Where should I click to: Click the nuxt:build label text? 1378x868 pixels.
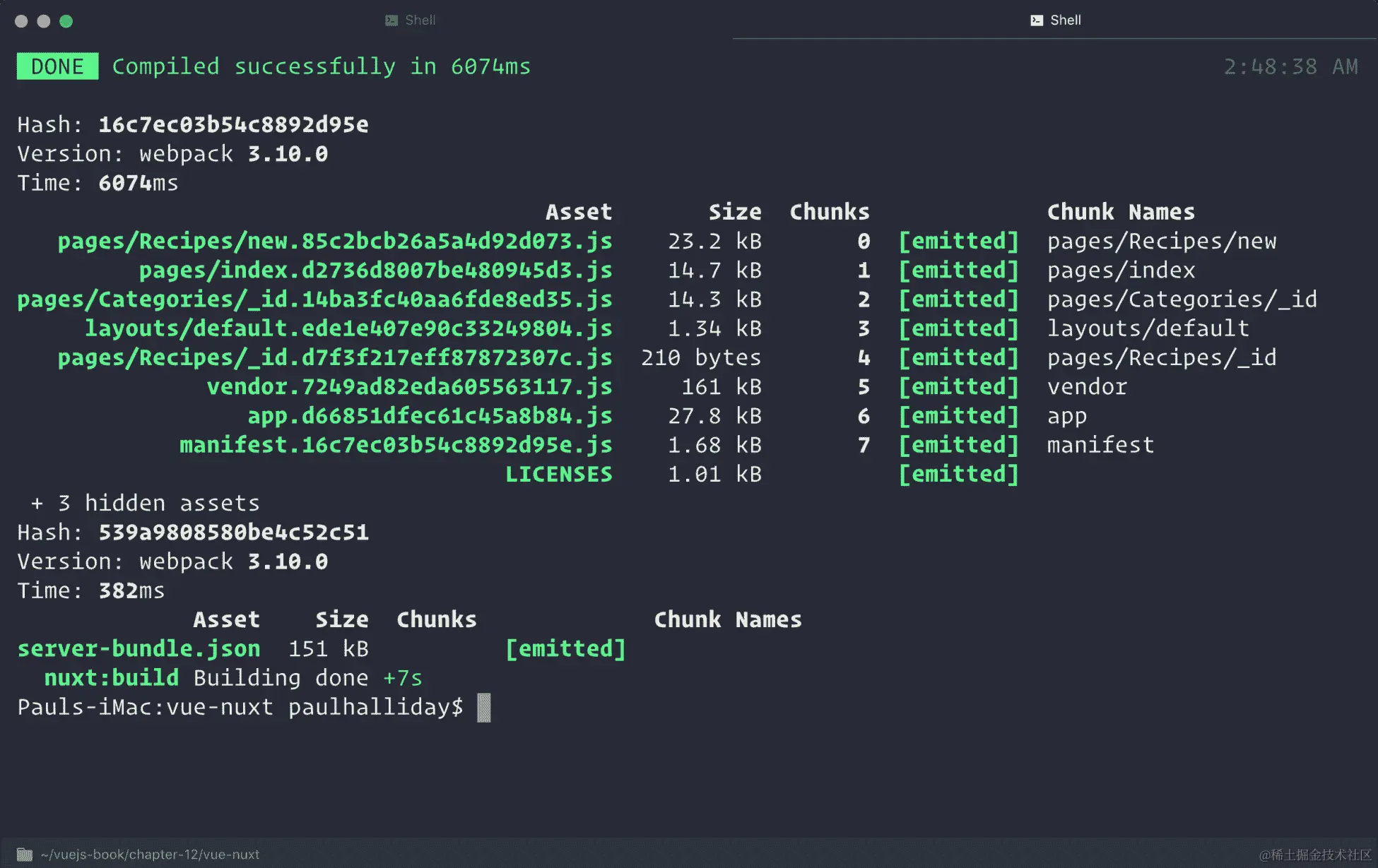(x=112, y=678)
